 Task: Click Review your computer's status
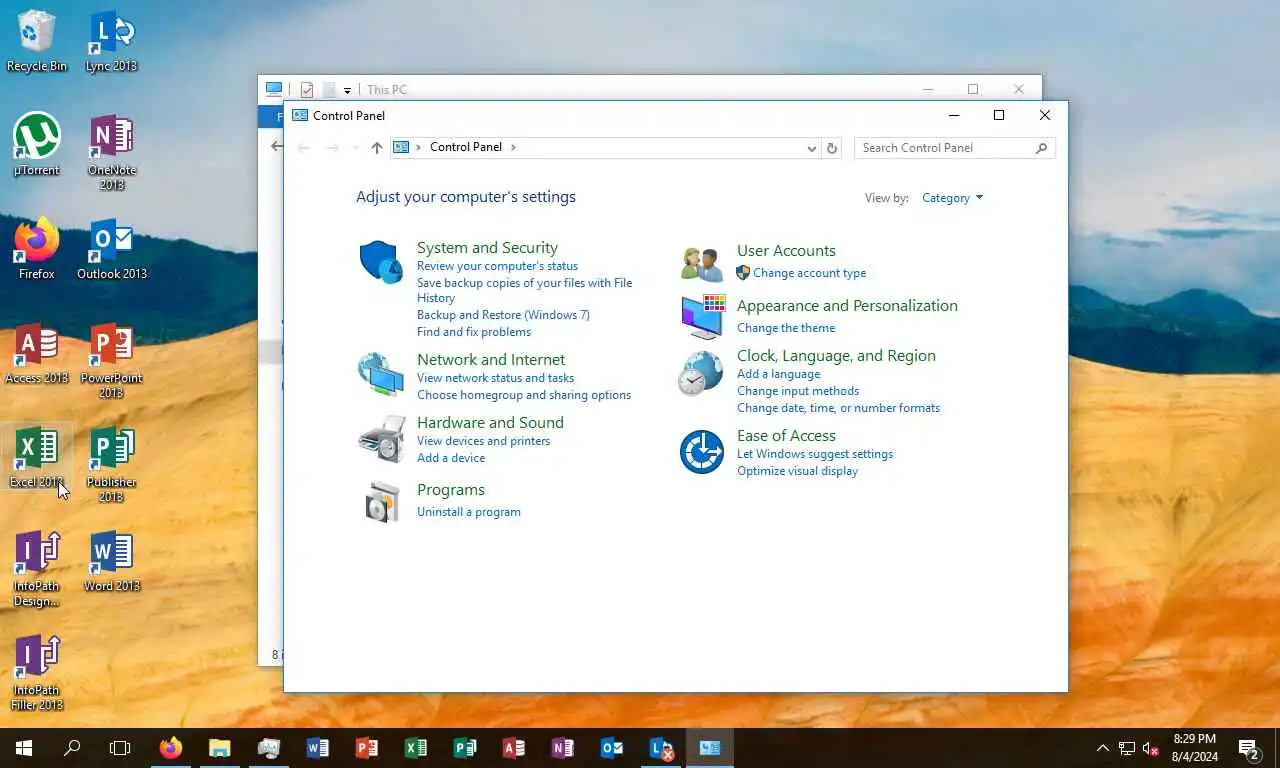497,266
